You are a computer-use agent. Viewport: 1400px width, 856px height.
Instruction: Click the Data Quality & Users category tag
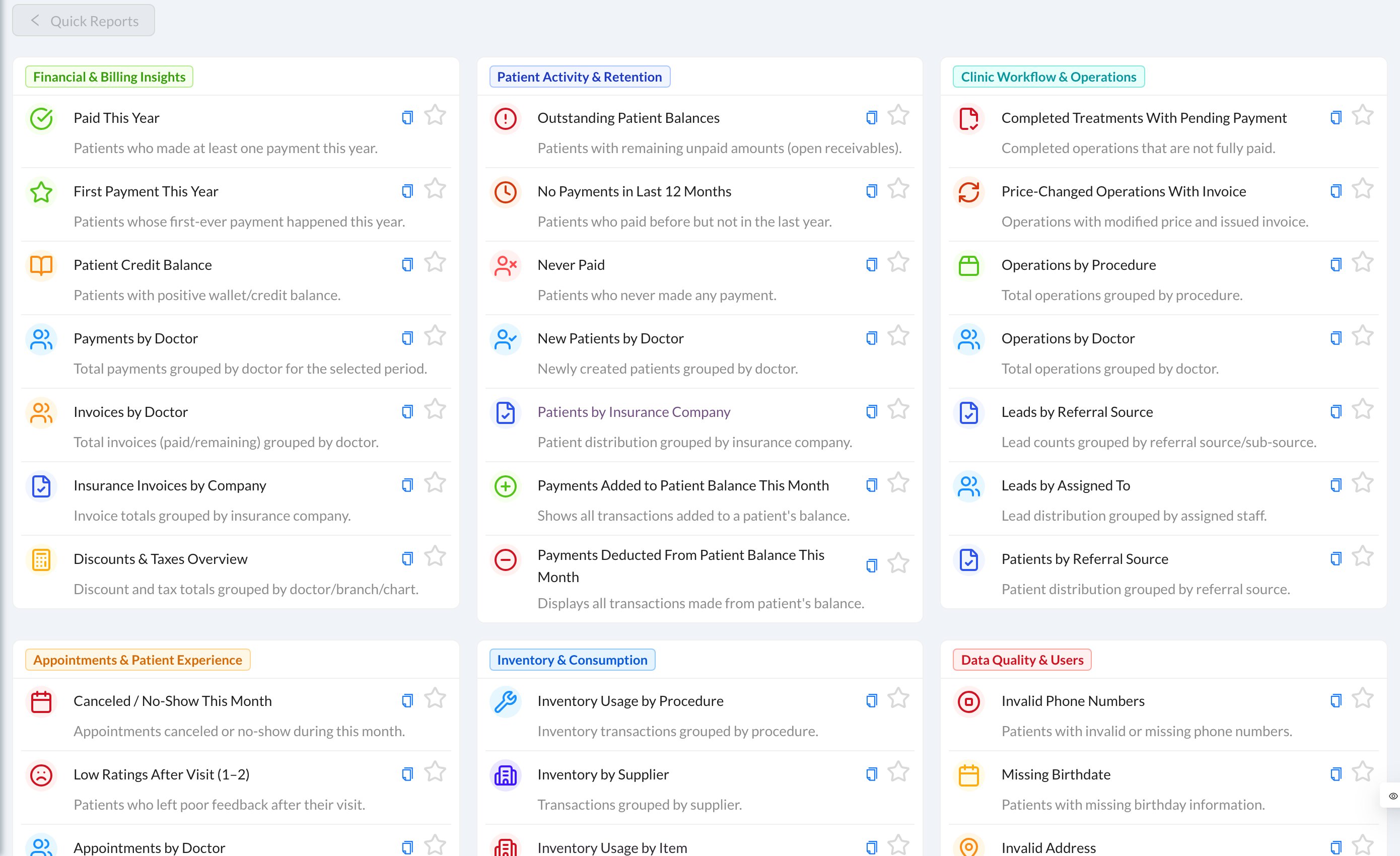pos(1022,660)
